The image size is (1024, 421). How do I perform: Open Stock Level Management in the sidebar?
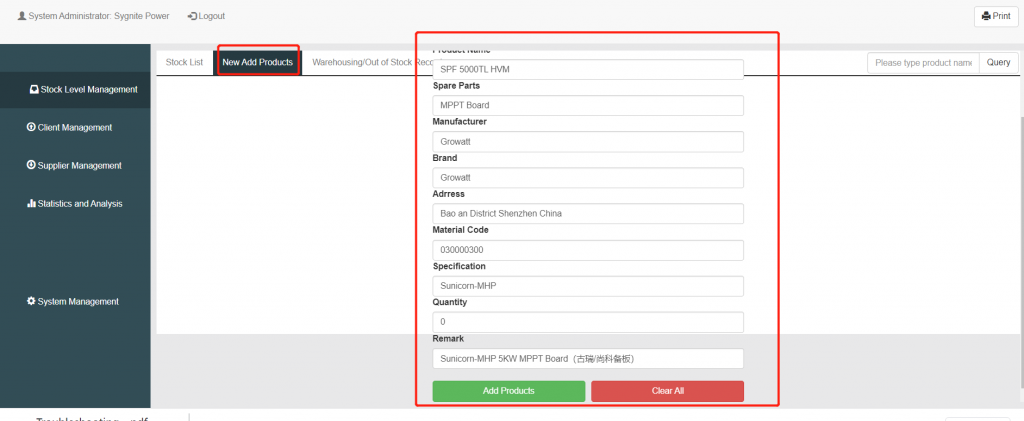(x=75, y=89)
